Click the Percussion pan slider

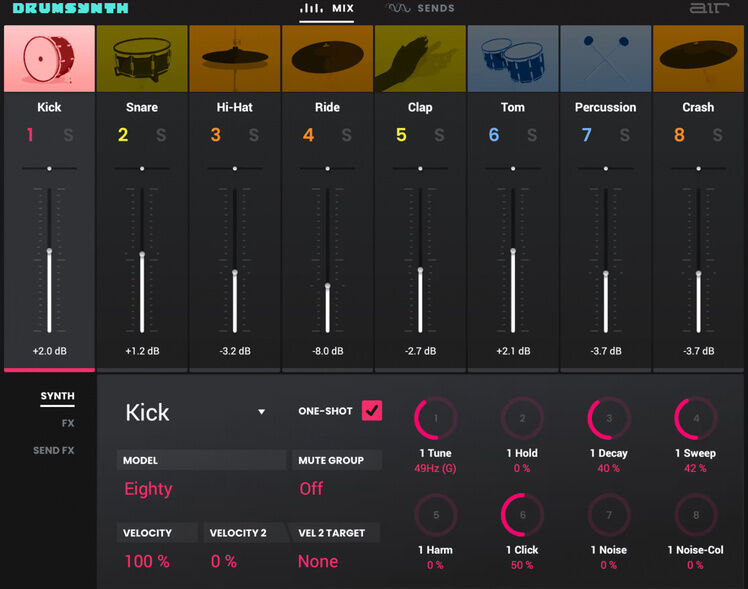click(605, 168)
